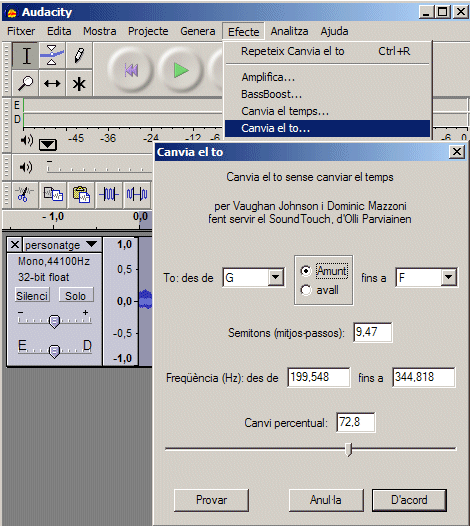Choose Amplifica... from Efecte menu
Viewport: 470px width, 526px height.
[x=327, y=77]
